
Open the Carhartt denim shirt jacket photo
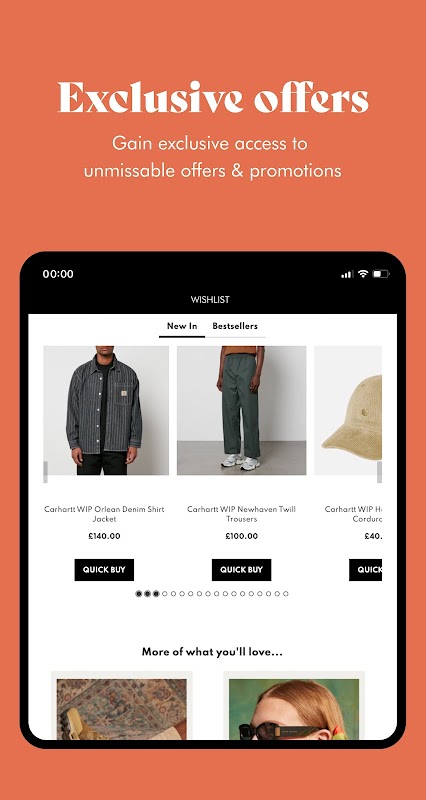click(x=106, y=411)
